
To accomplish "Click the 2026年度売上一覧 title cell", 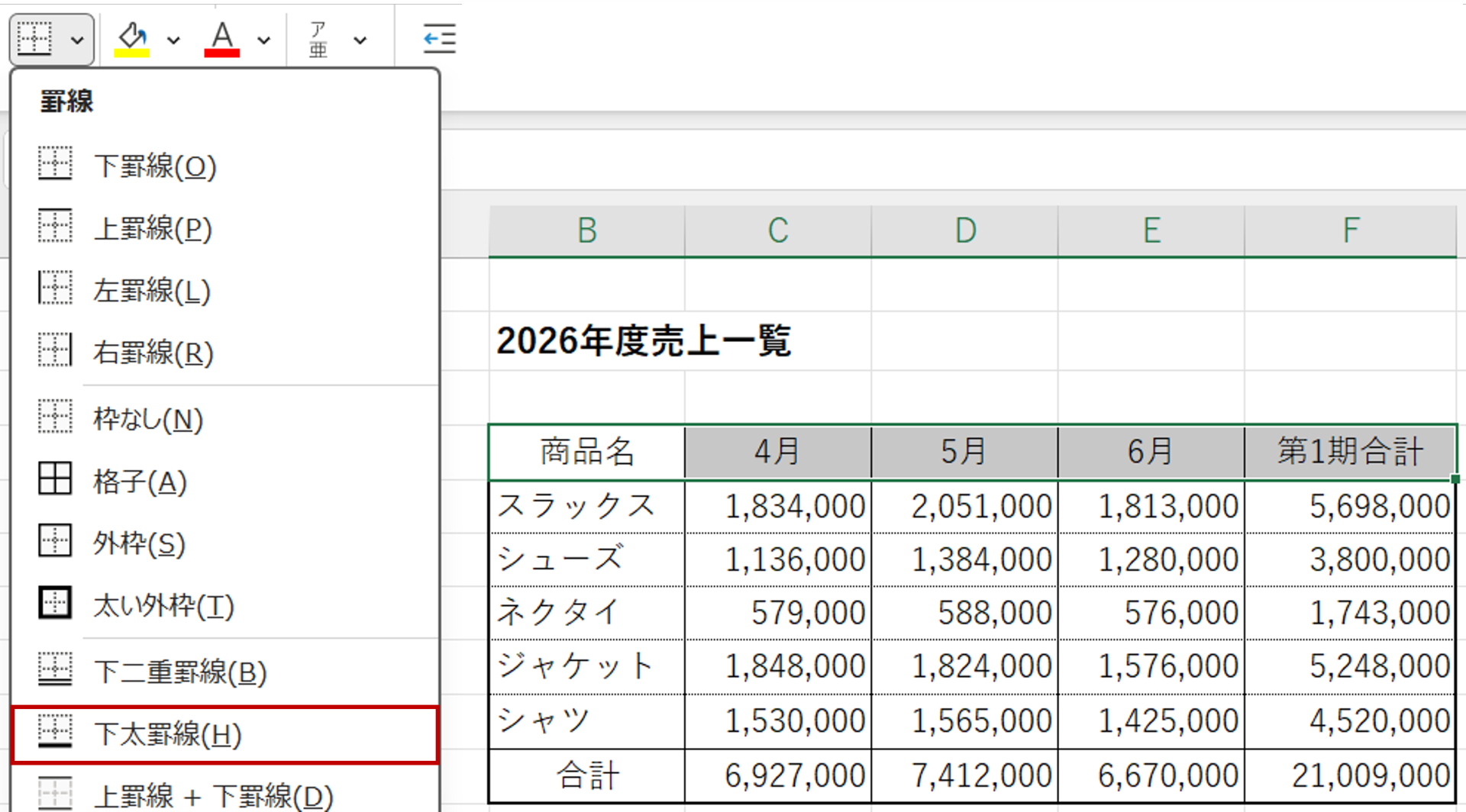I will (x=644, y=340).
